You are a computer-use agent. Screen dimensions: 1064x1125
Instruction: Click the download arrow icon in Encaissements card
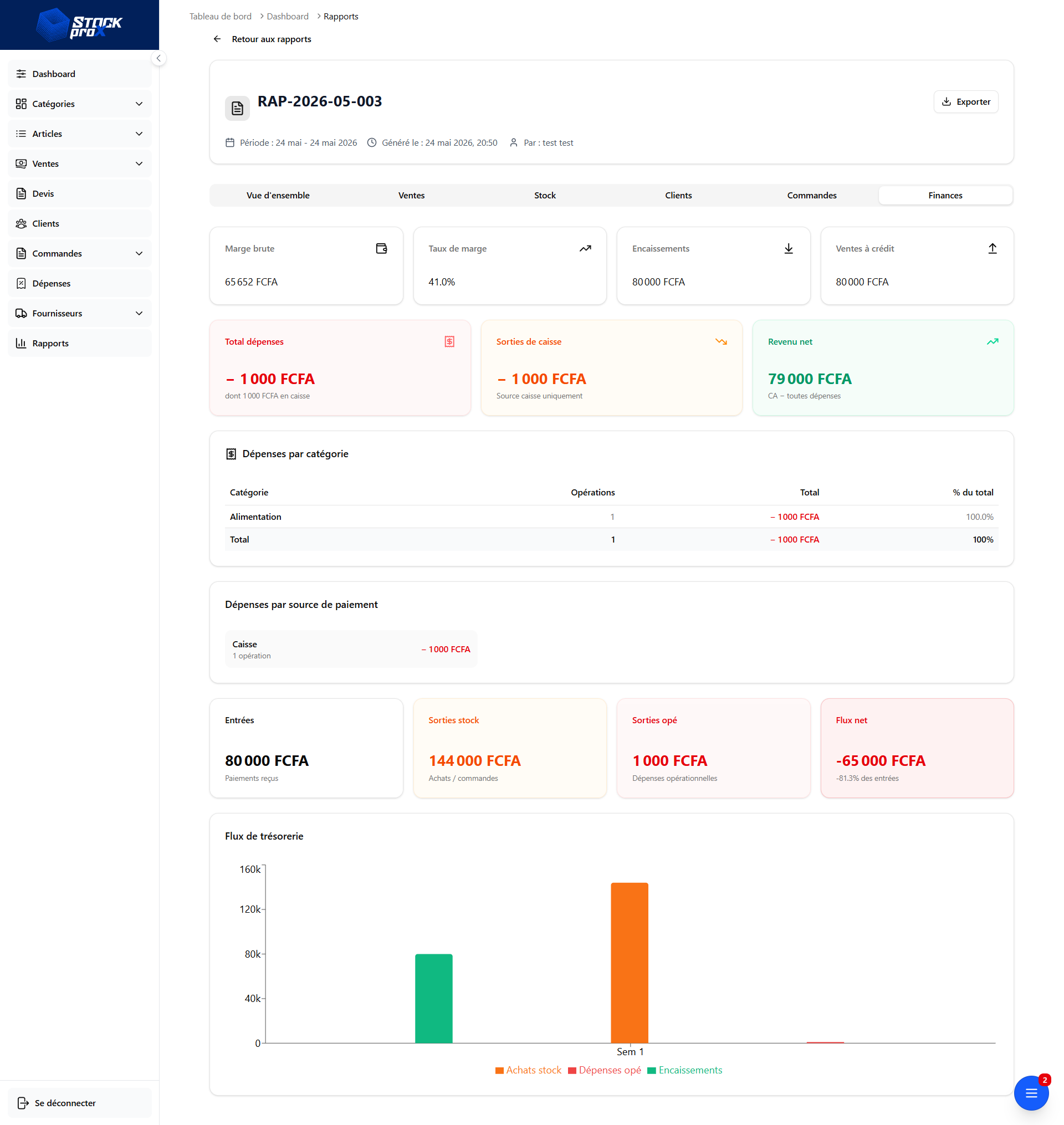click(789, 248)
